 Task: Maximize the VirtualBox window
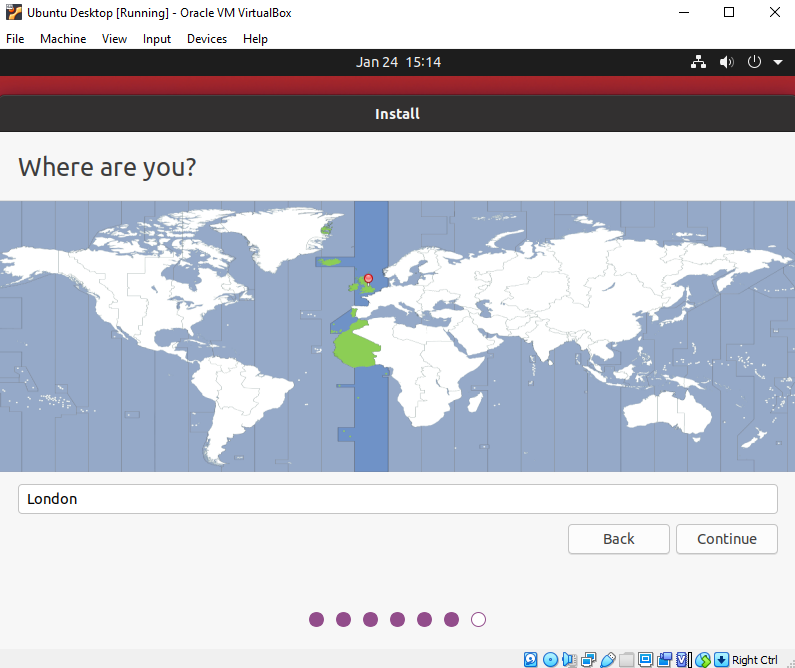[x=729, y=12]
